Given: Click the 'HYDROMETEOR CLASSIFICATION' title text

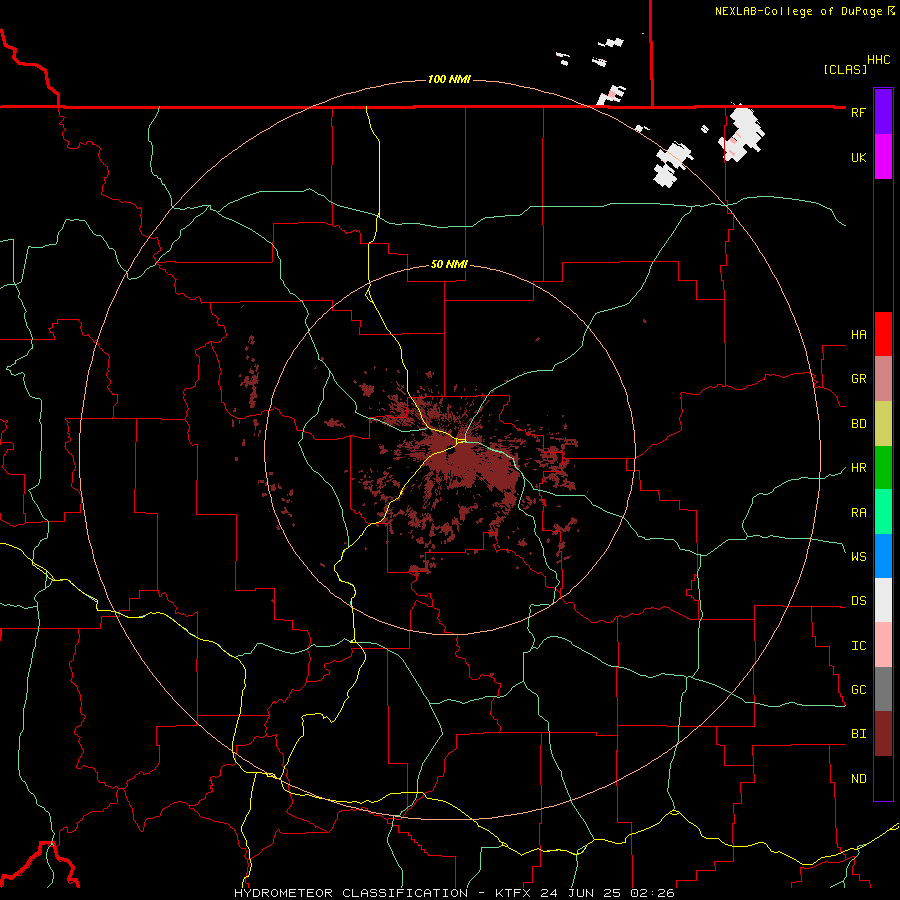Looking at the screenshot, I should point(351,893).
